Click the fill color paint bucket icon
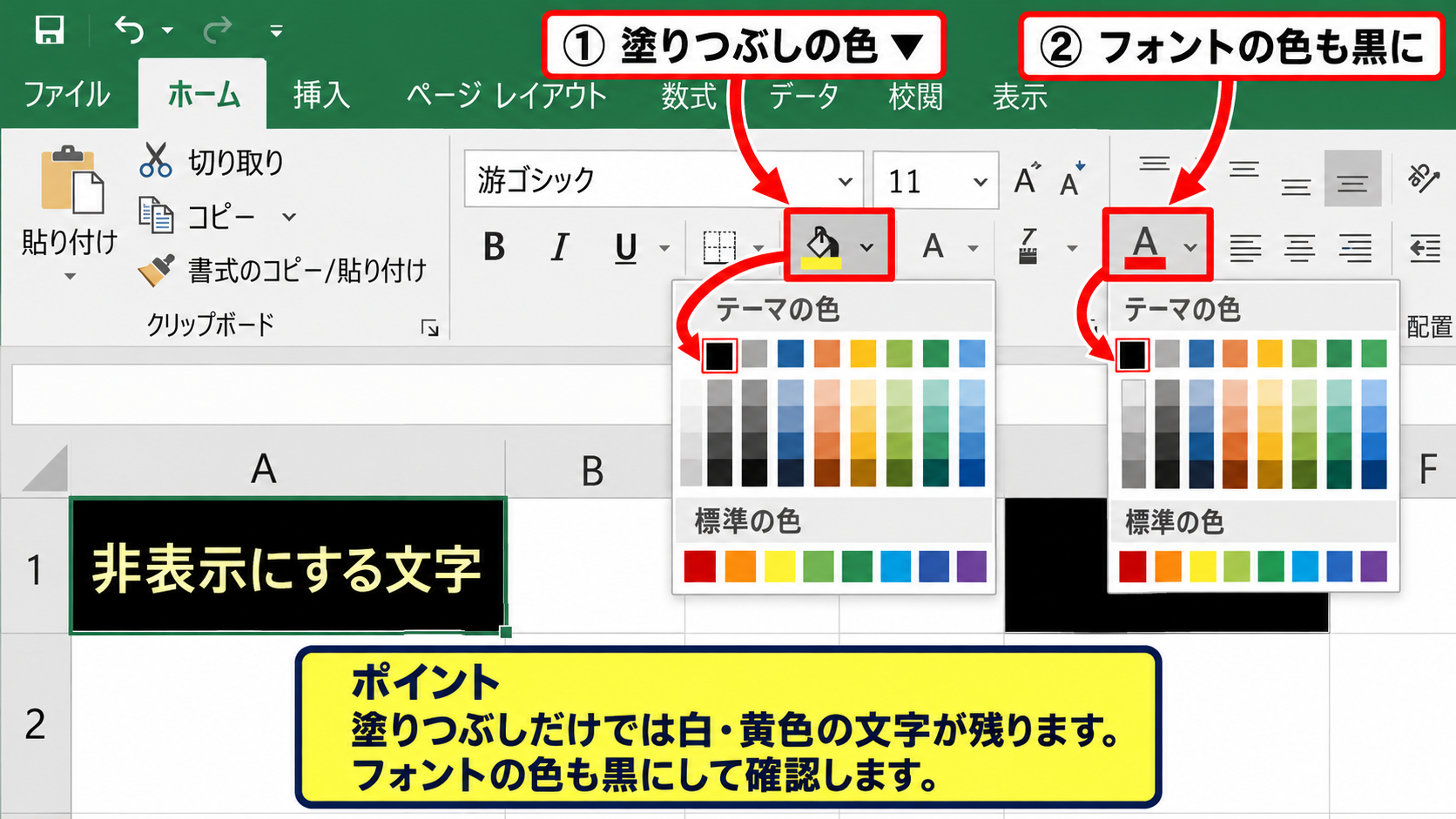The image size is (1456, 819). 821,245
